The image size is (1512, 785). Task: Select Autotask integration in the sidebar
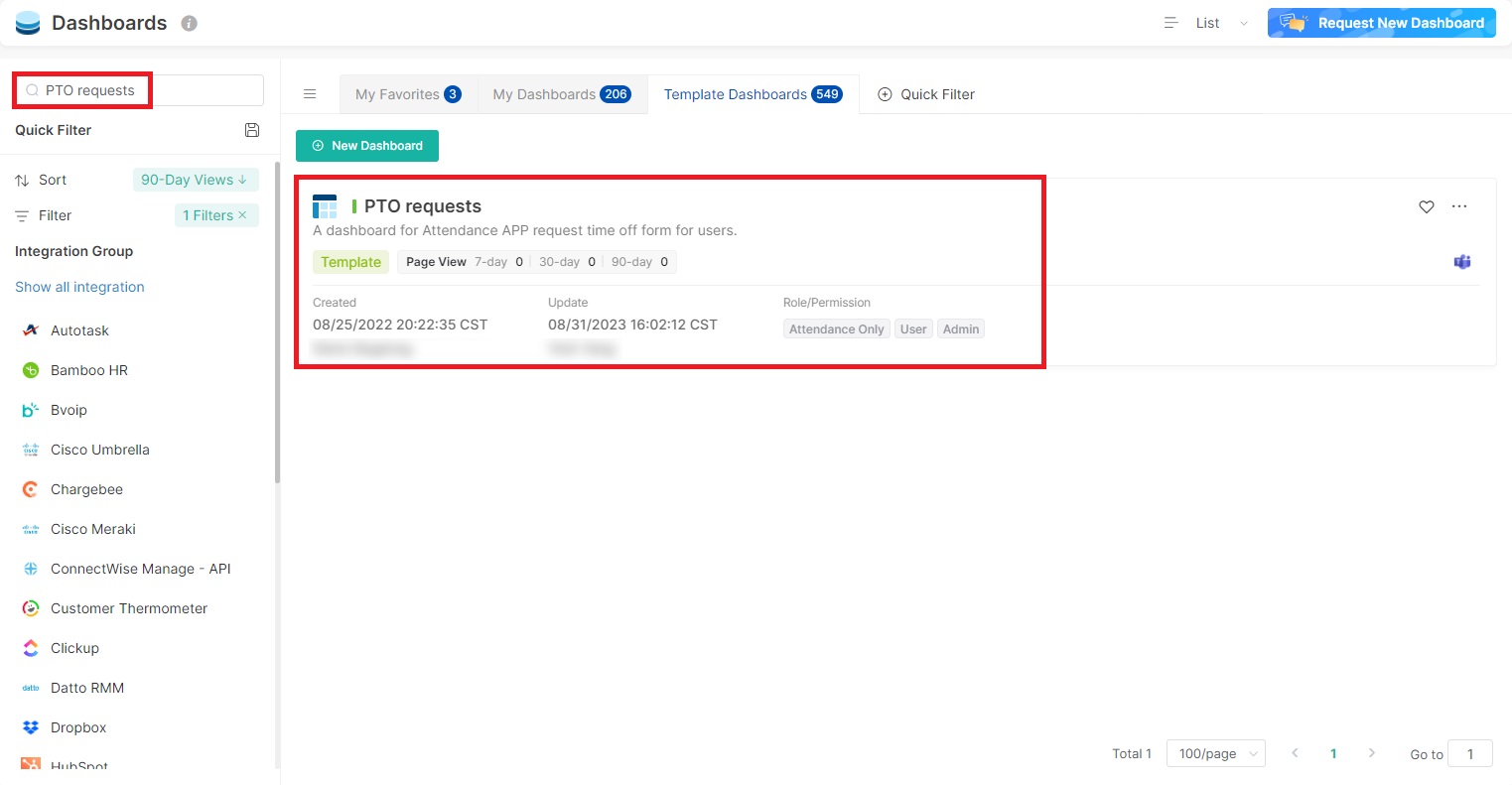pyautogui.click(x=79, y=330)
